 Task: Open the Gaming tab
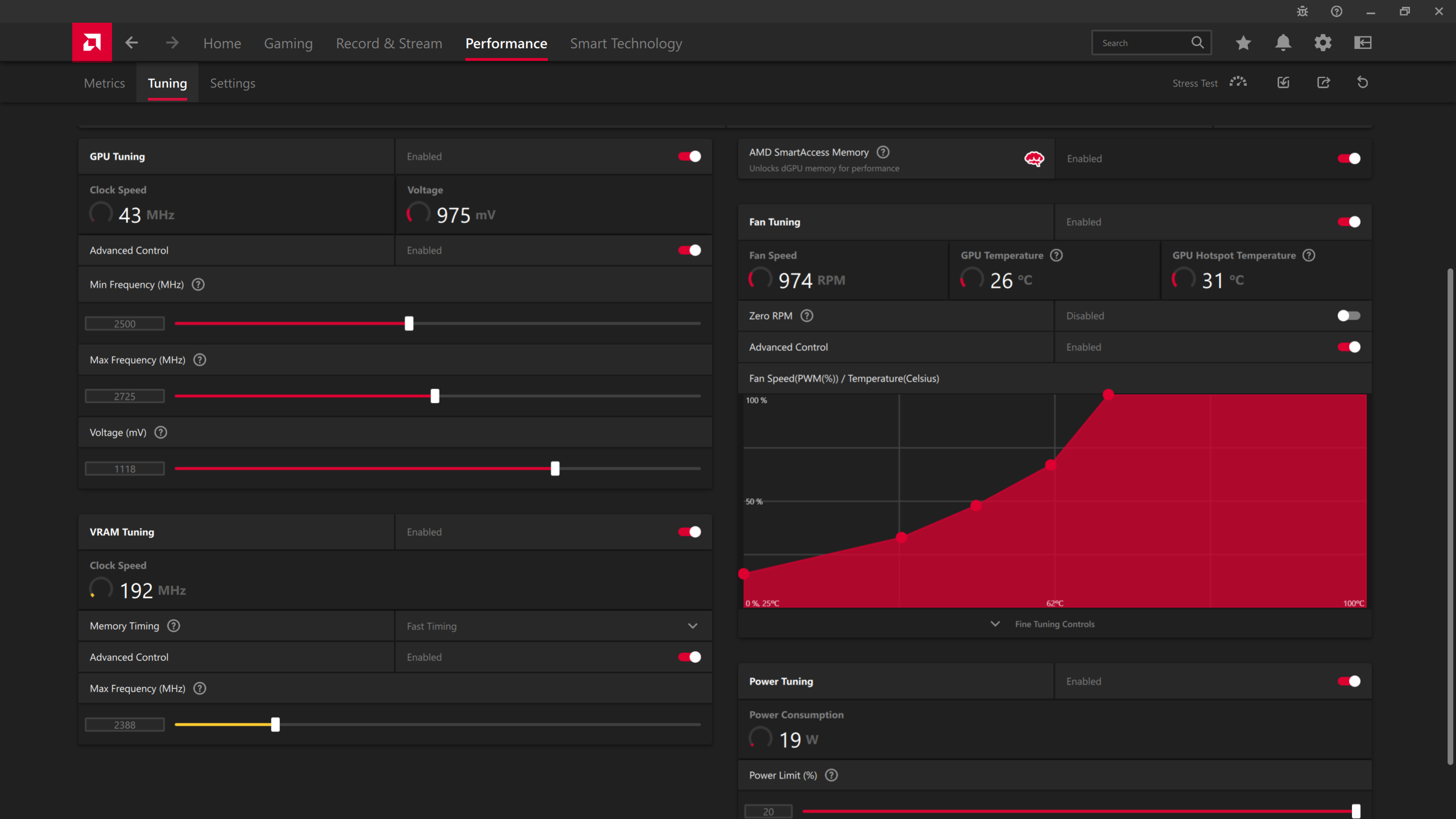pos(288,43)
